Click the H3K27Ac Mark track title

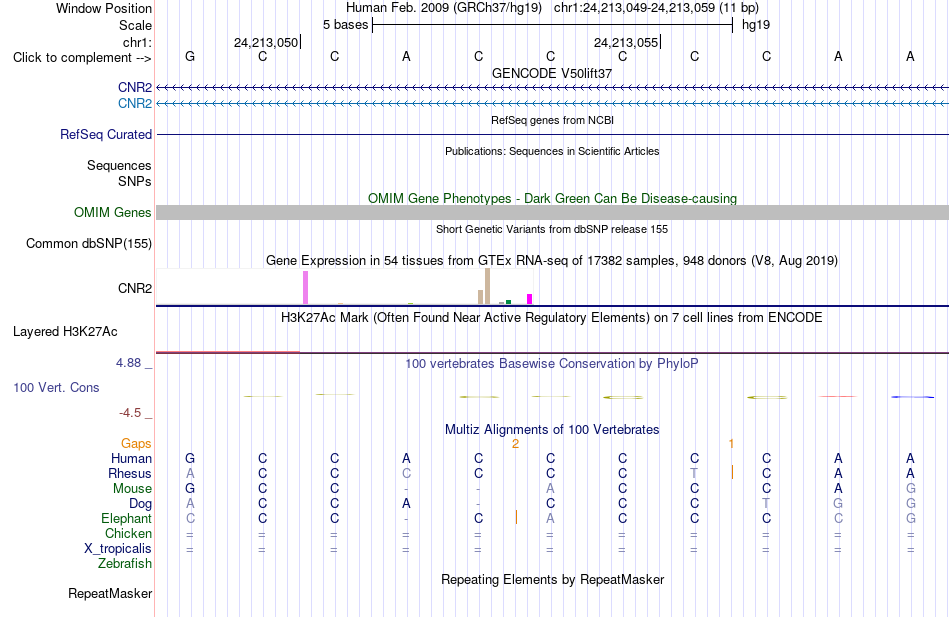click(x=552, y=318)
